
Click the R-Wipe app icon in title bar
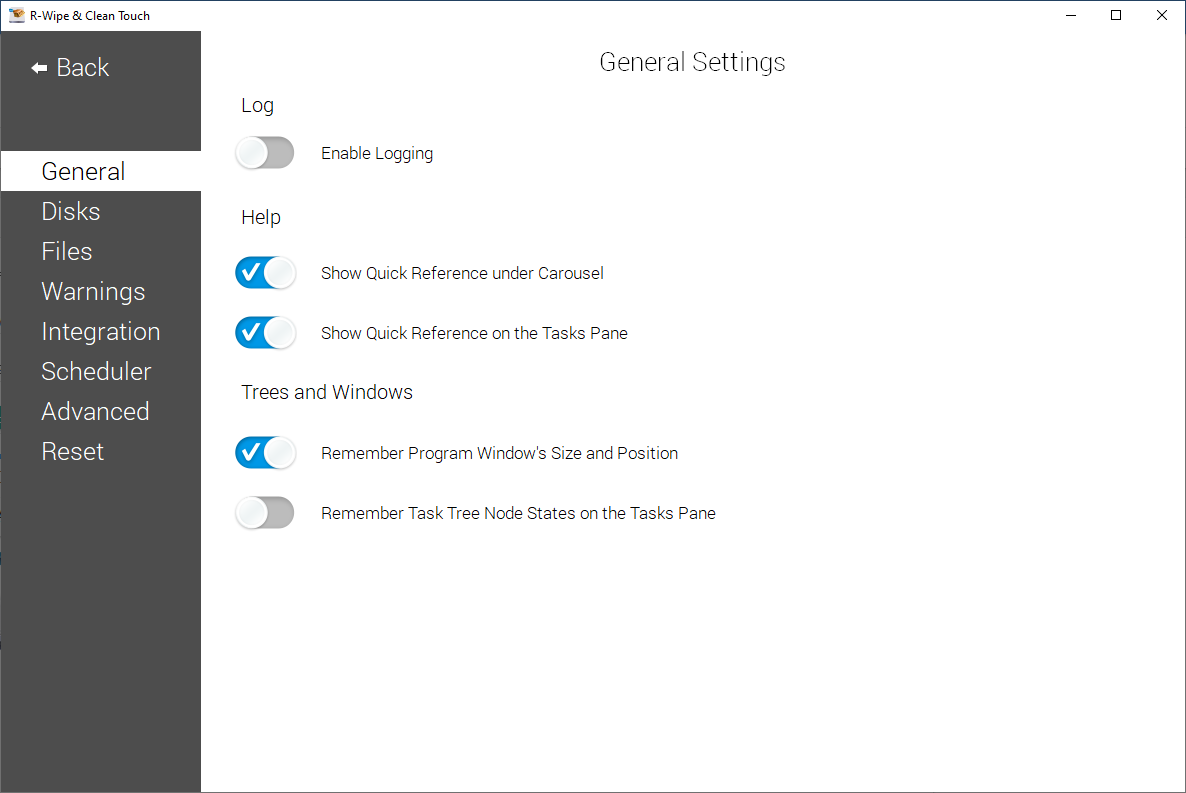point(16,15)
